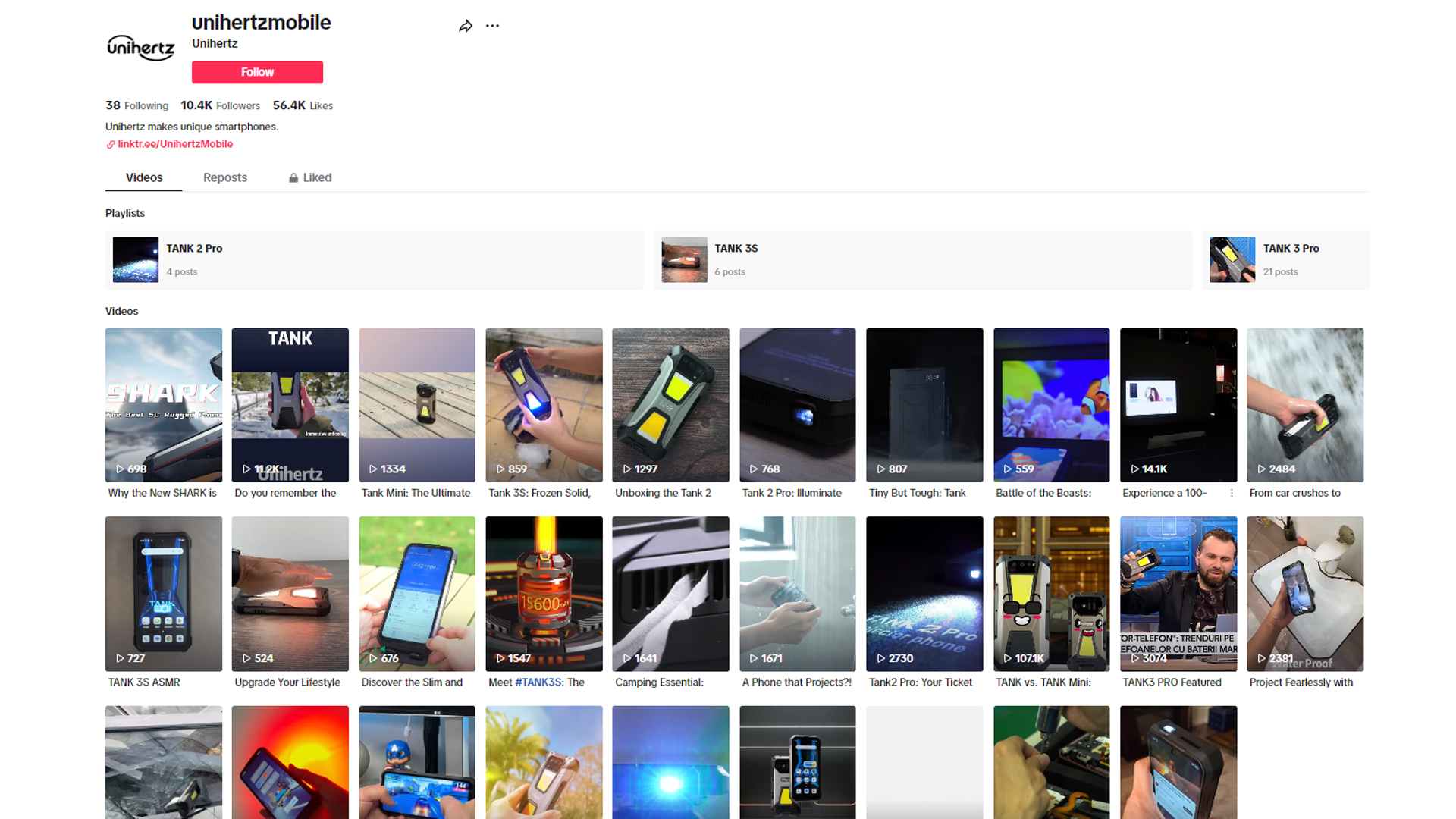This screenshot has height=819, width=1456.
Task: Open the linktr.ee/UnihertzMobile link
Action: pyautogui.click(x=175, y=144)
